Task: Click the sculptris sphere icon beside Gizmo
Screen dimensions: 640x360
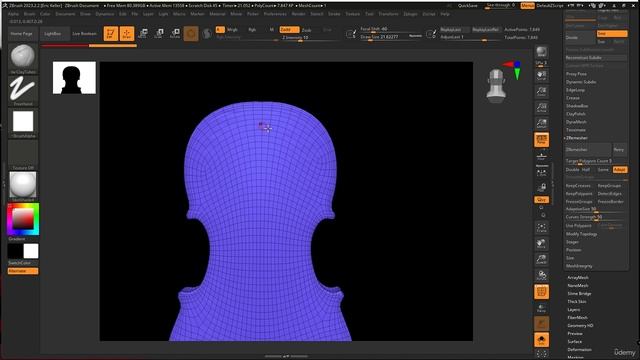Action: point(207,33)
